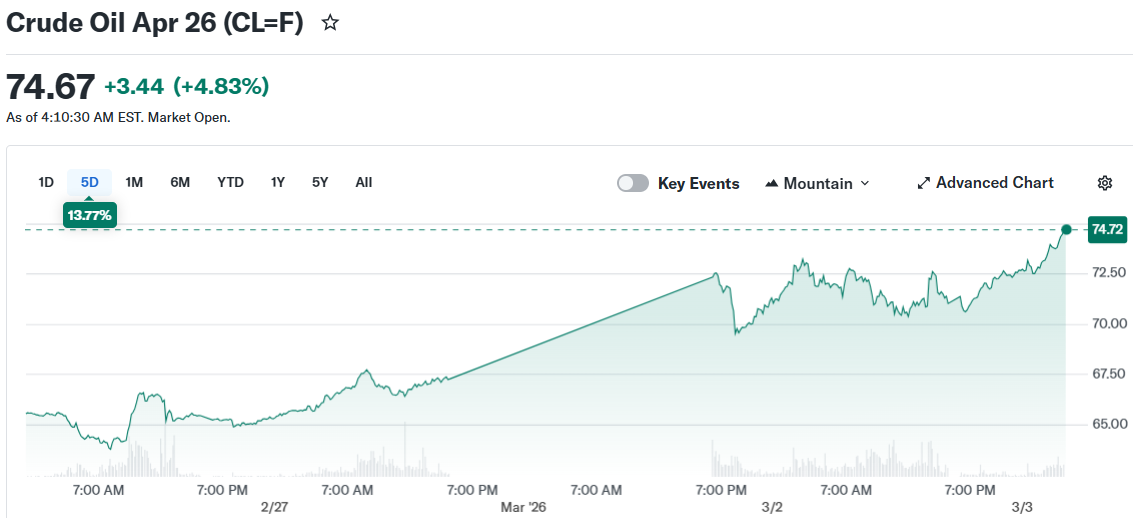Show the YTD chart range

coord(230,182)
